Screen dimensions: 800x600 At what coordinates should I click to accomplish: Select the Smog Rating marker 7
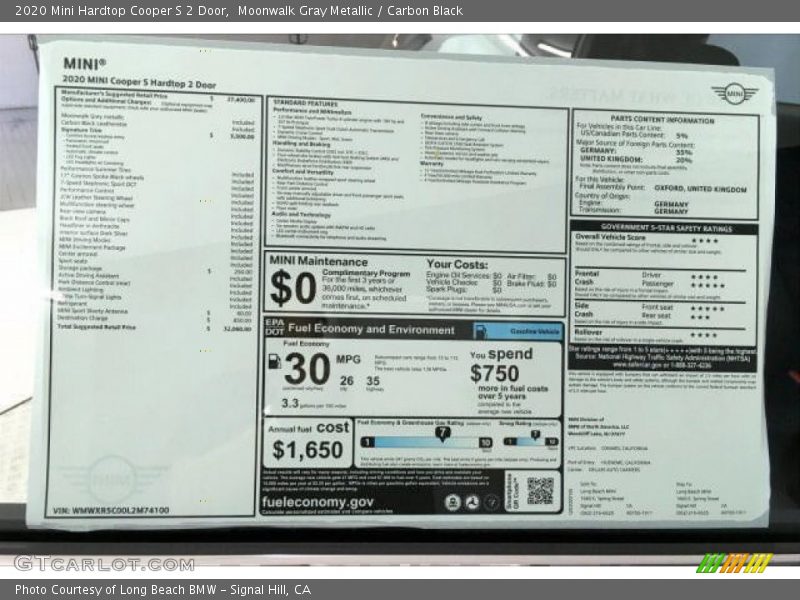click(x=535, y=435)
